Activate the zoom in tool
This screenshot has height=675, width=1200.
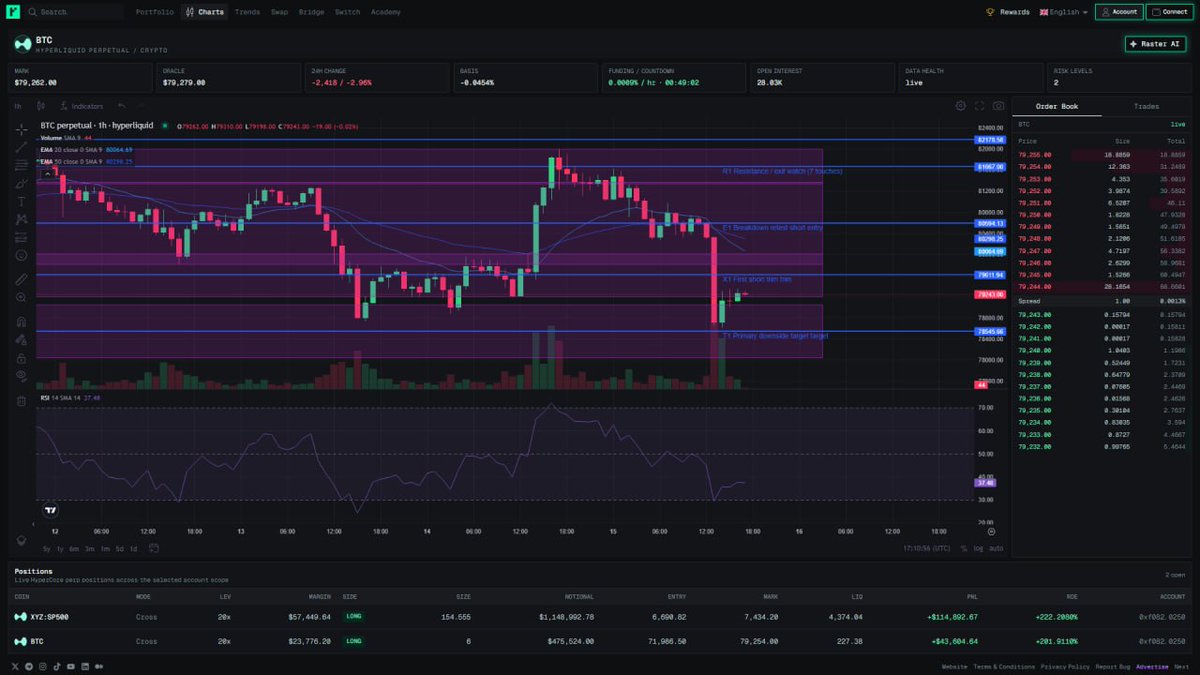click(21, 297)
